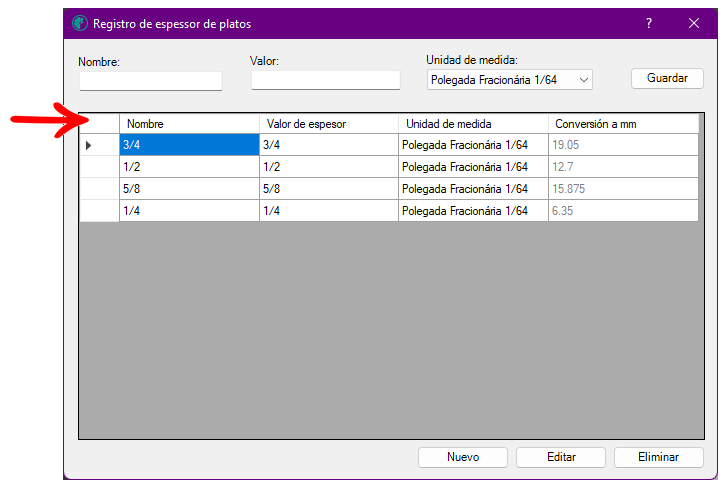The width and height of the screenshot is (726, 487).
Task: Click the Eliminar button
Action: click(x=658, y=457)
